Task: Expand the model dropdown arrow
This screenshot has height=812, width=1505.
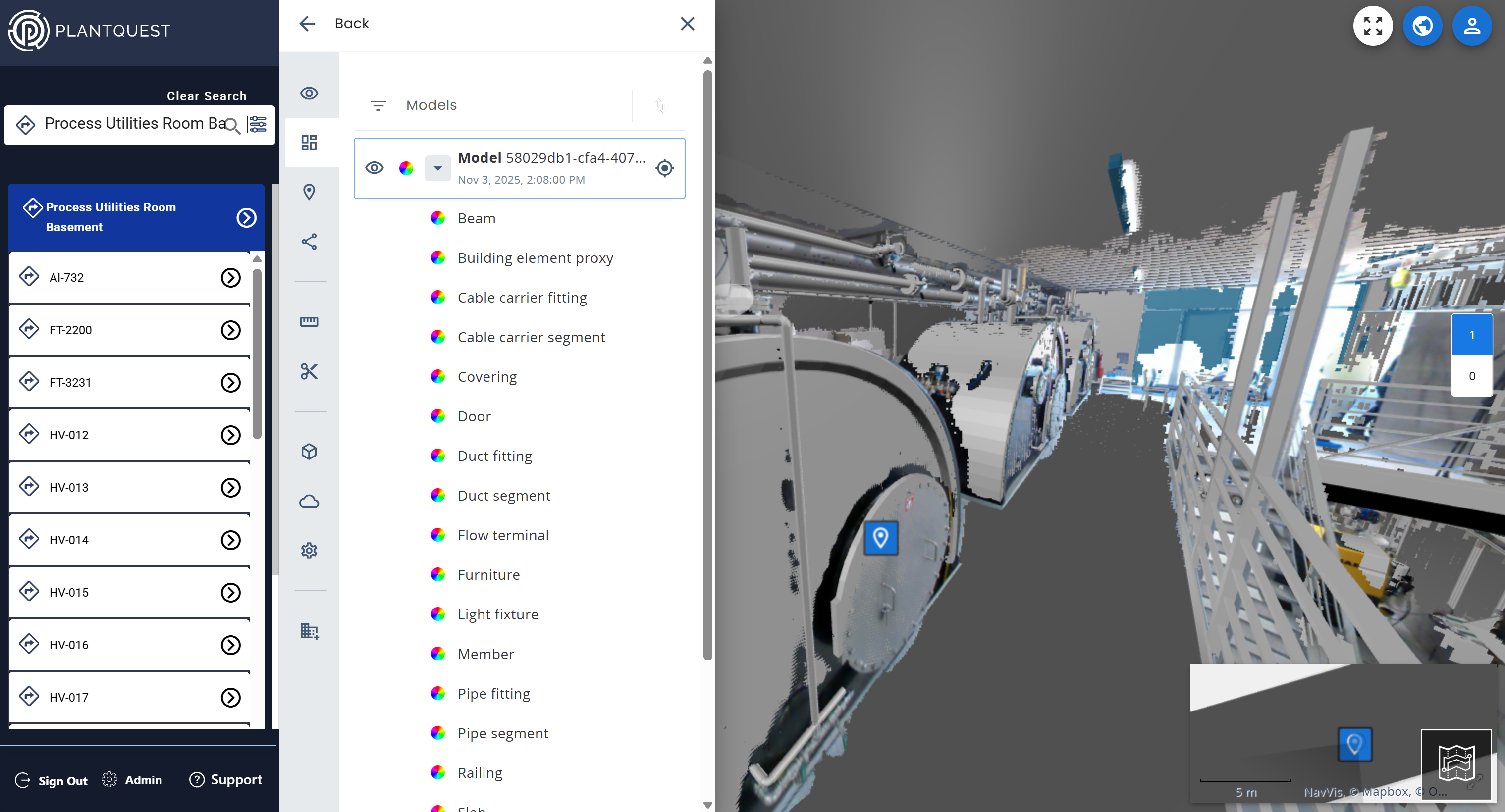Action: (437, 168)
